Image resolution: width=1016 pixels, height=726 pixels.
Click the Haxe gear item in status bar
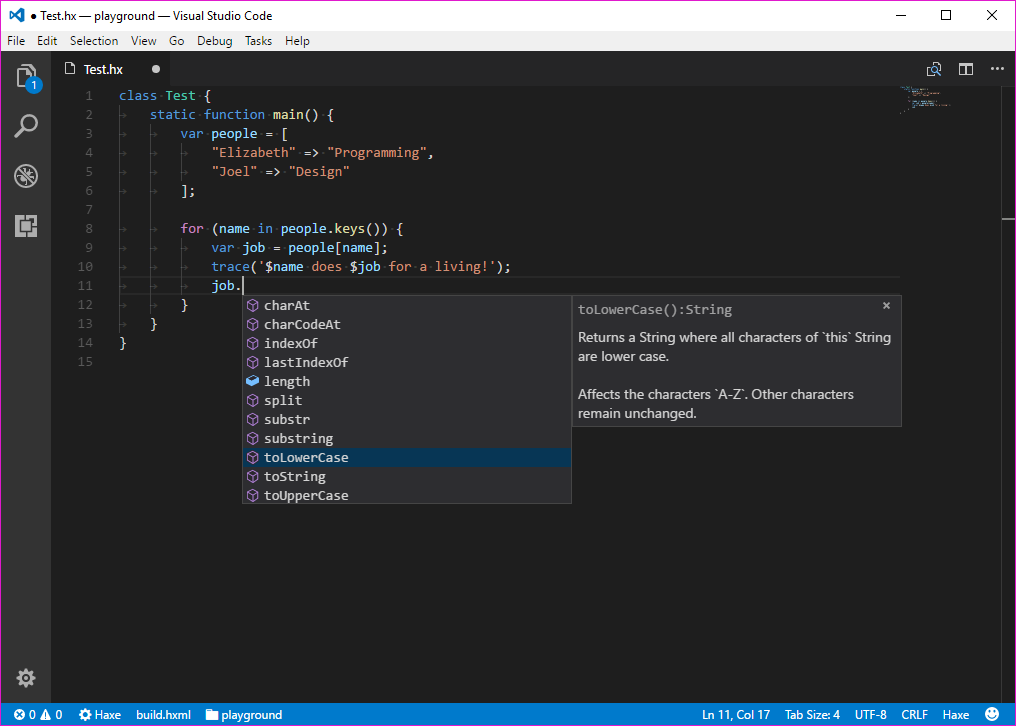pos(100,714)
